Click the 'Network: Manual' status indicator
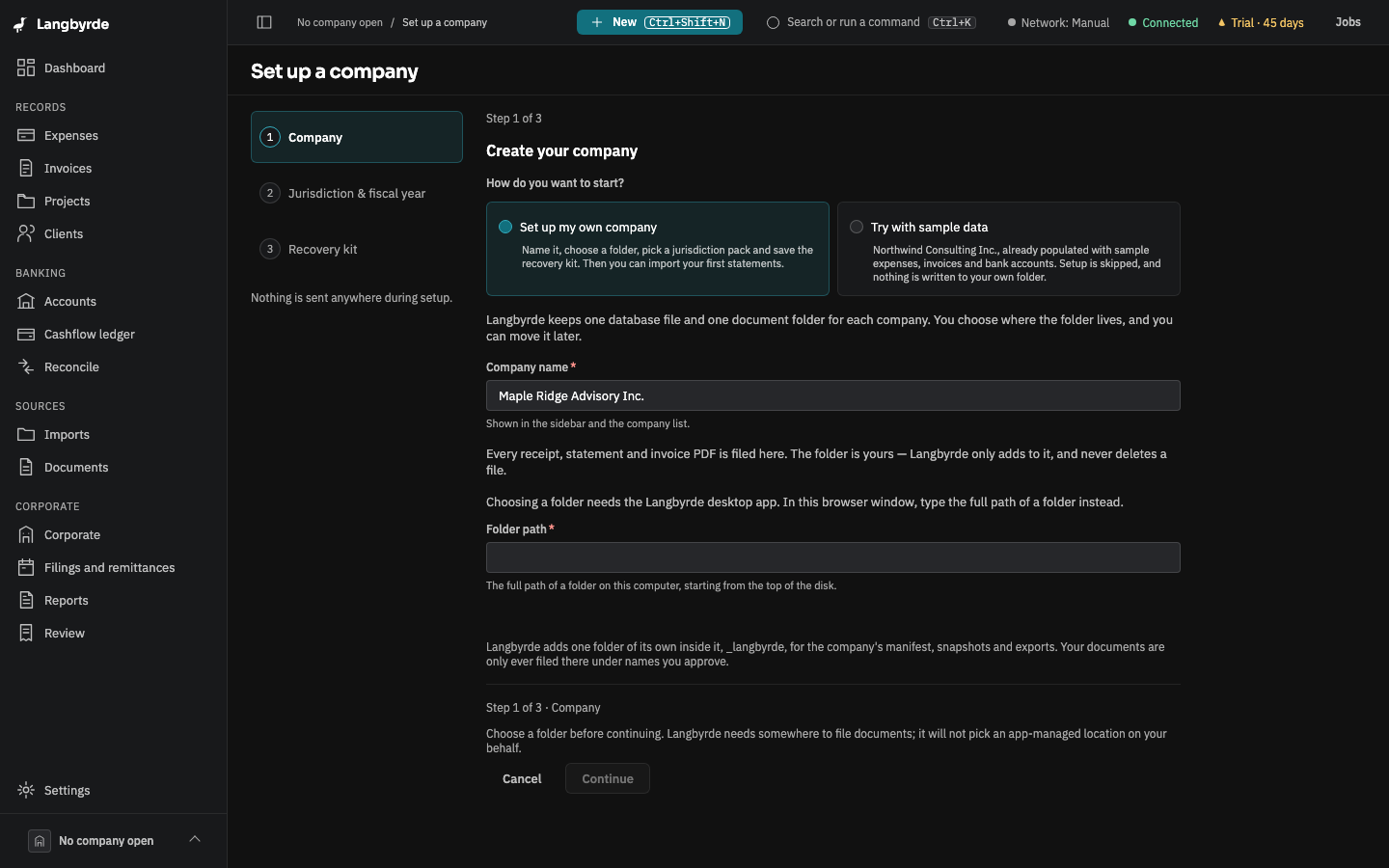 click(1058, 22)
